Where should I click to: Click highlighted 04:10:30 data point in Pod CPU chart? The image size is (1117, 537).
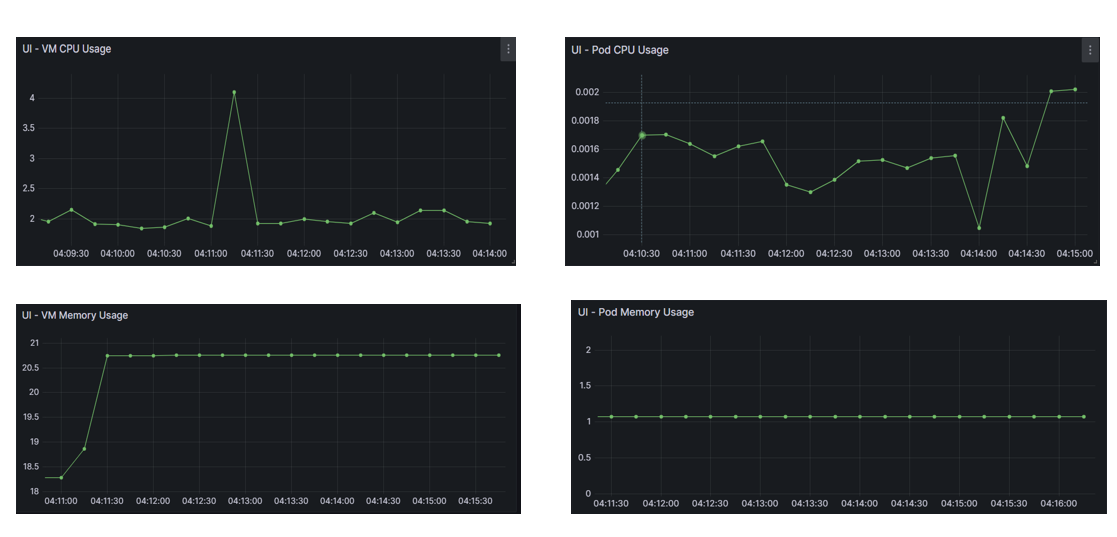pos(642,135)
